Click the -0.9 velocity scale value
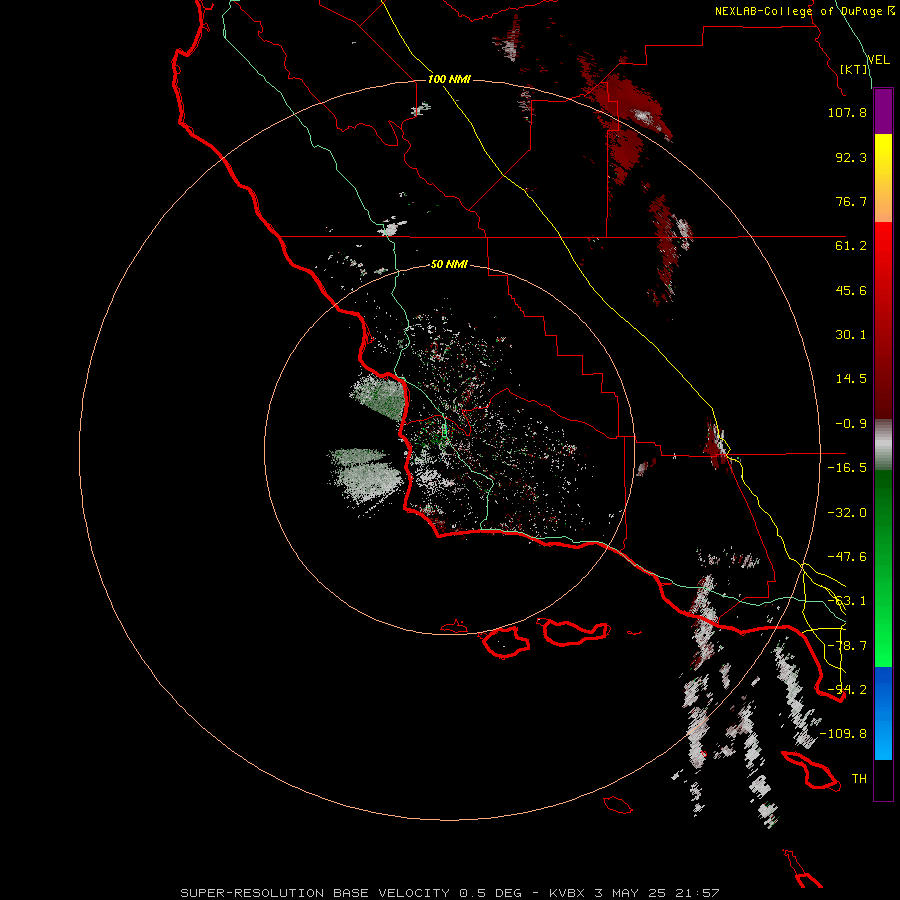900x900 pixels. point(851,424)
